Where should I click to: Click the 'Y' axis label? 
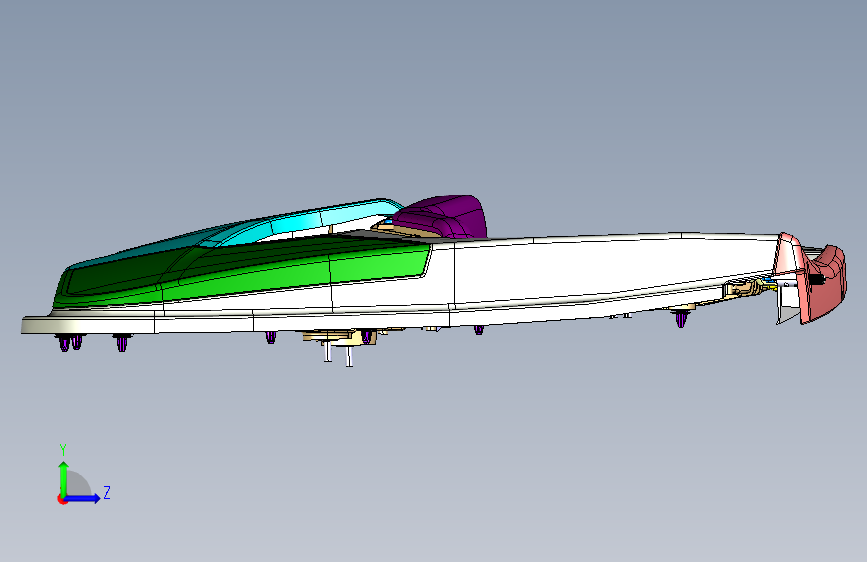tap(63, 450)
